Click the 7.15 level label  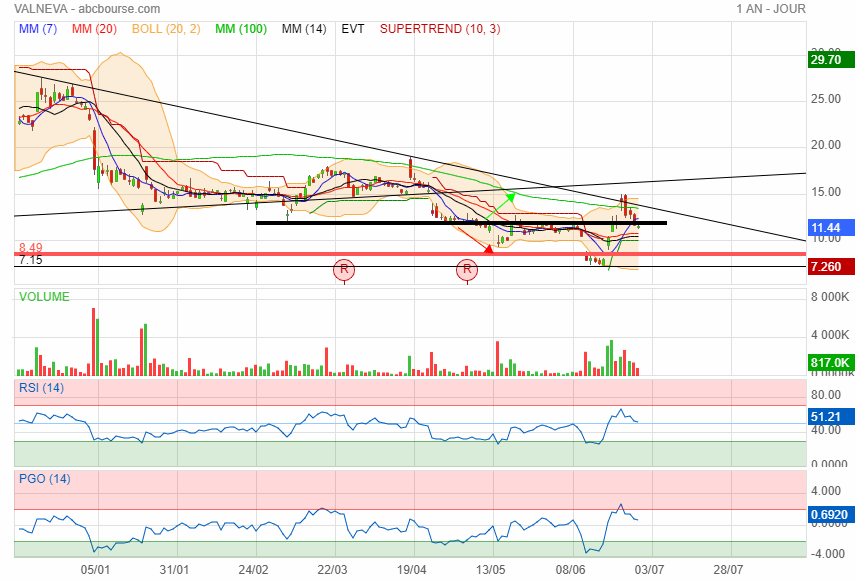(x=31, y=260)
